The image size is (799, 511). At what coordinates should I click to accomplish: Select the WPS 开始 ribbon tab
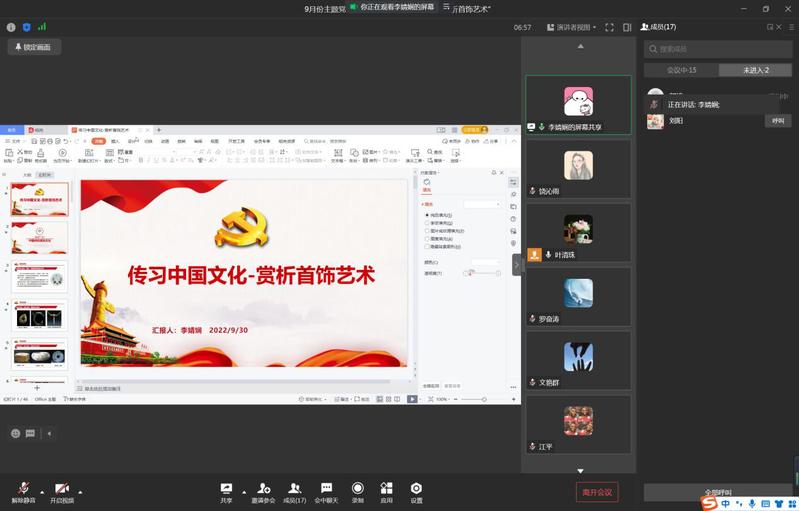98,141
